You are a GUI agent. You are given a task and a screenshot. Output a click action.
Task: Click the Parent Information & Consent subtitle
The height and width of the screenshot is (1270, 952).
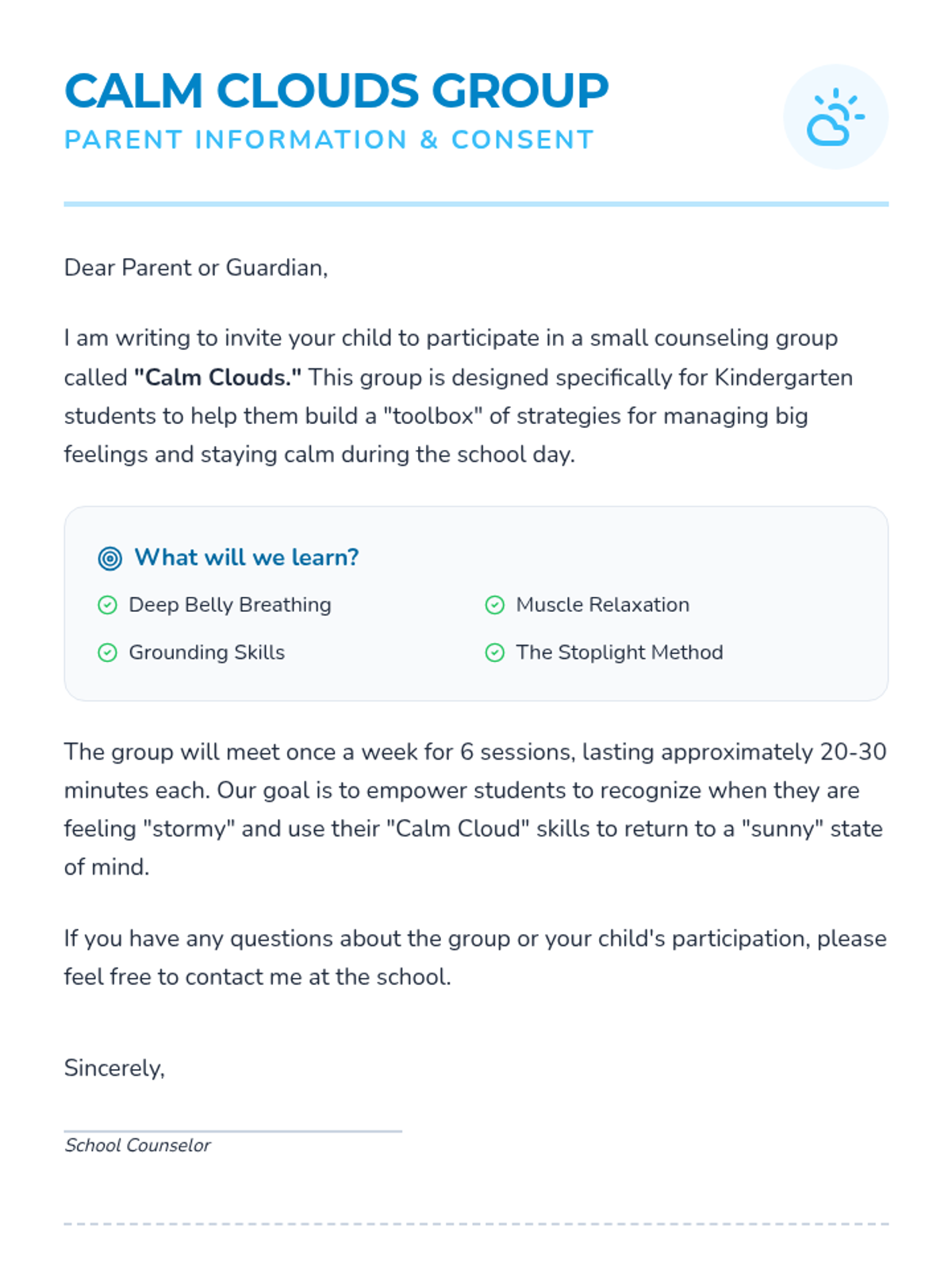[328, 140]
